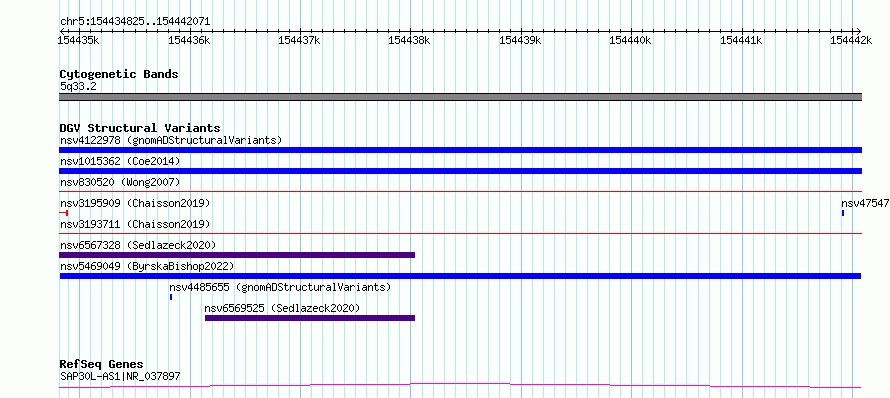890x398 pixels.
Task: Select the nsv1015362 Coe2014 blue bar
Action: 460,171
